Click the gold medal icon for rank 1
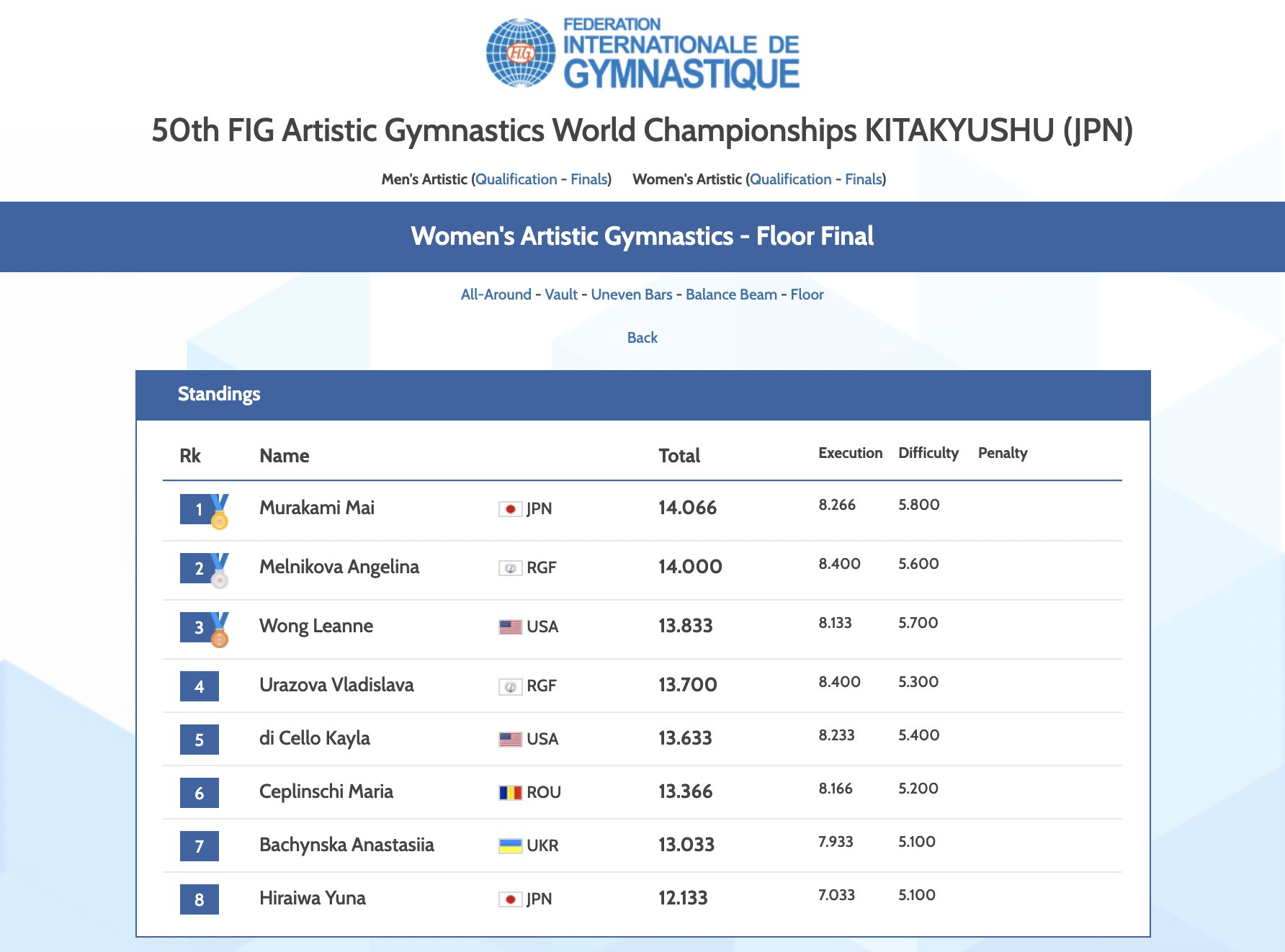The width and height of the screenshot is (1285, 952). (220, 512)
